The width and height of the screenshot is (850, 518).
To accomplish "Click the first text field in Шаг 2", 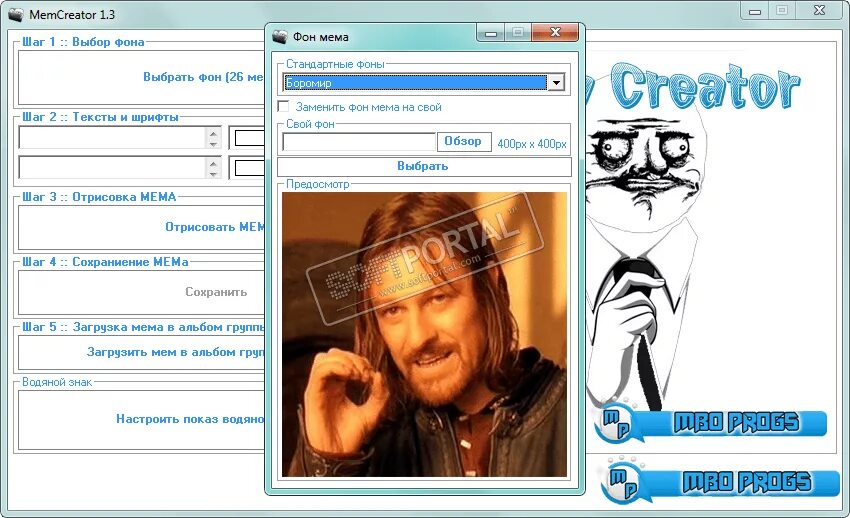I will tap(112, 138).
